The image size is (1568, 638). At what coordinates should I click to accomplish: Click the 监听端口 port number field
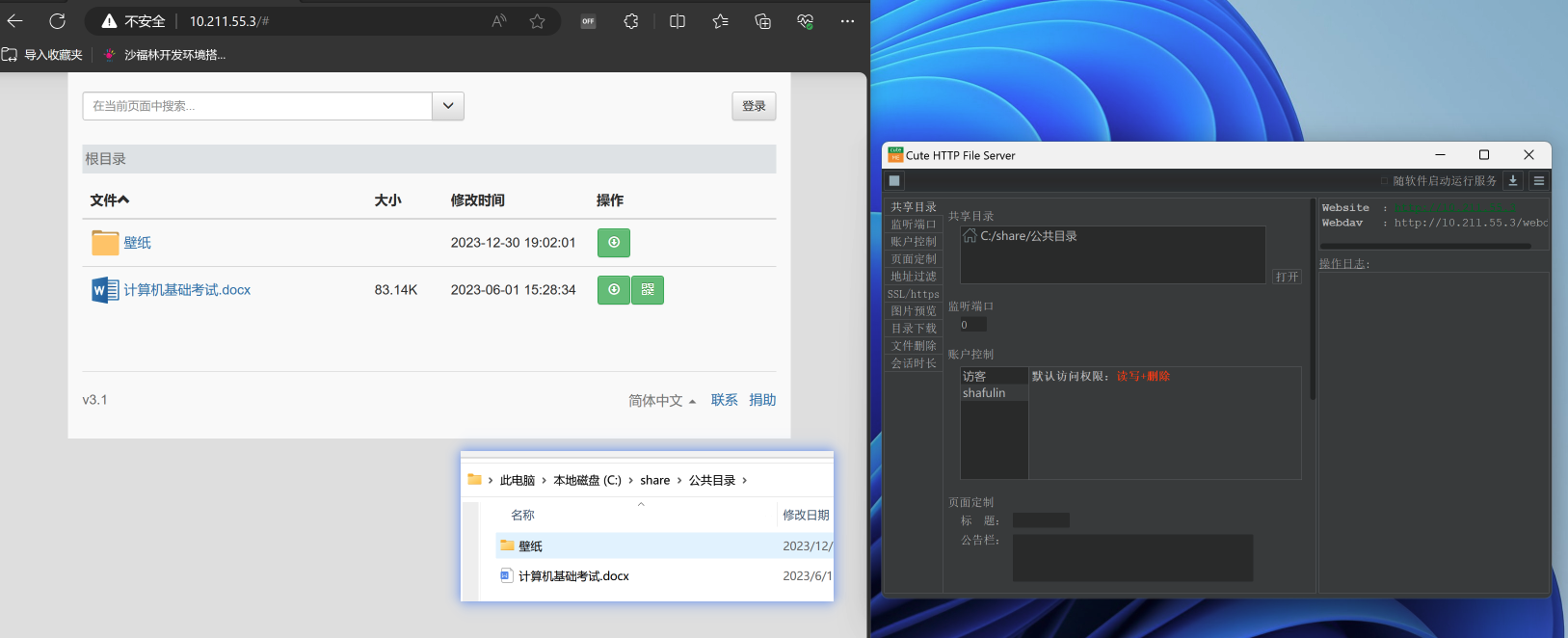point(972,326)
